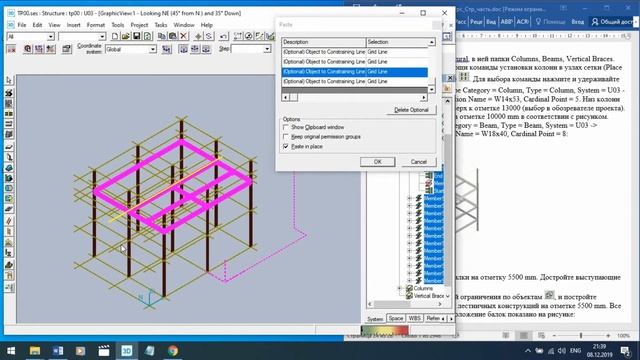Open the Format menu
The image size is (640, 360).
(x=96, y=25)
